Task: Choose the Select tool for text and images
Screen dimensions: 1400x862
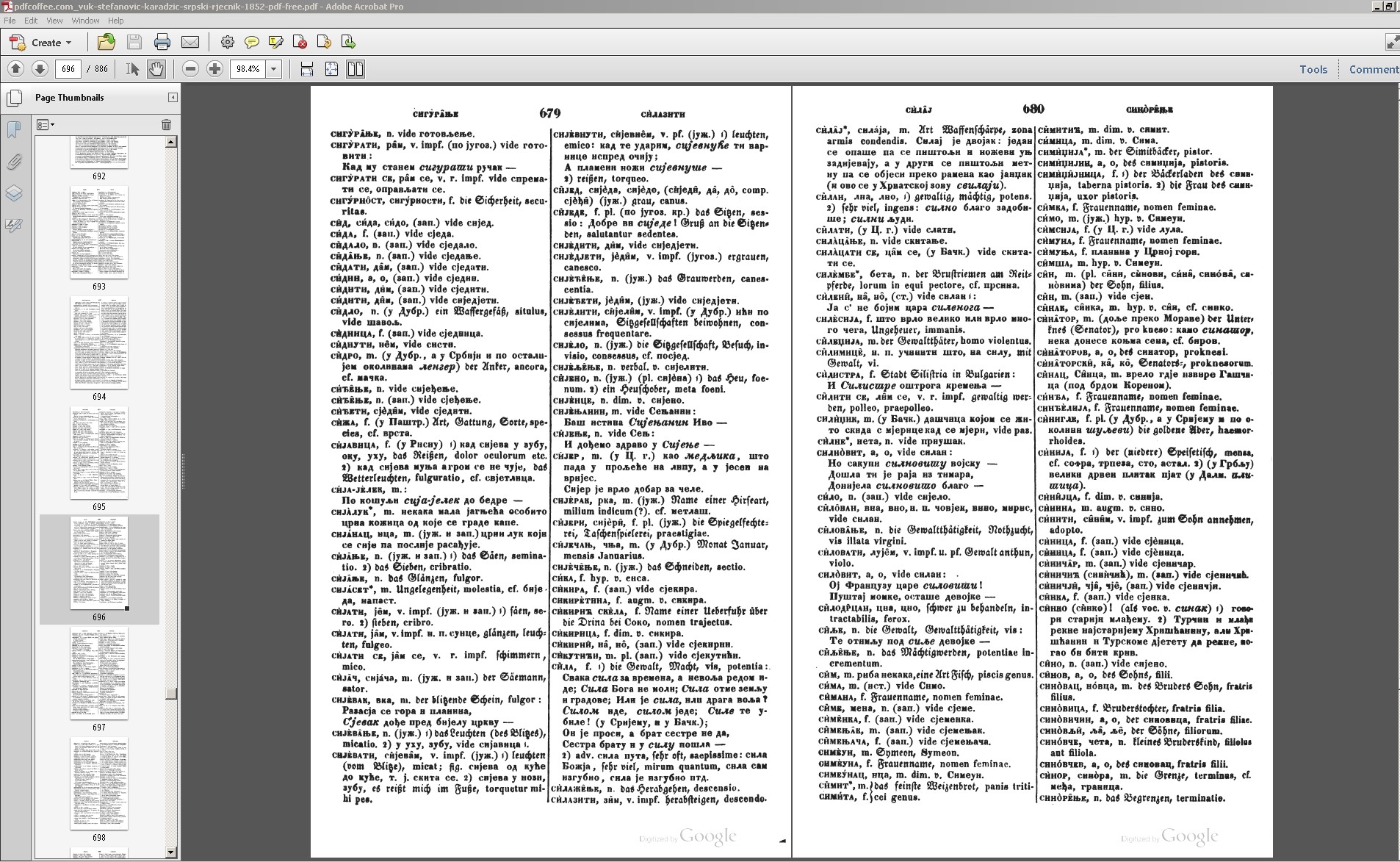Action: (x=132, y=69)
